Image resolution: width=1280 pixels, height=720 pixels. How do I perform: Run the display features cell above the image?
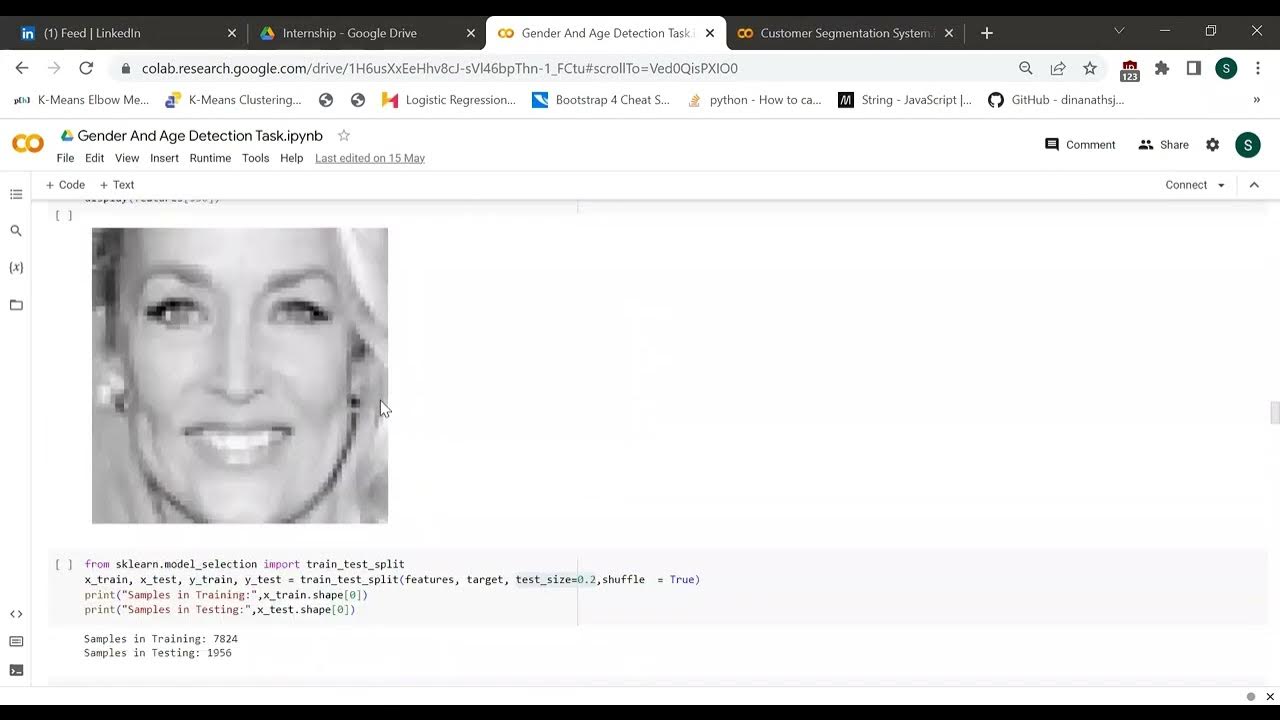(x=64, y=216)
